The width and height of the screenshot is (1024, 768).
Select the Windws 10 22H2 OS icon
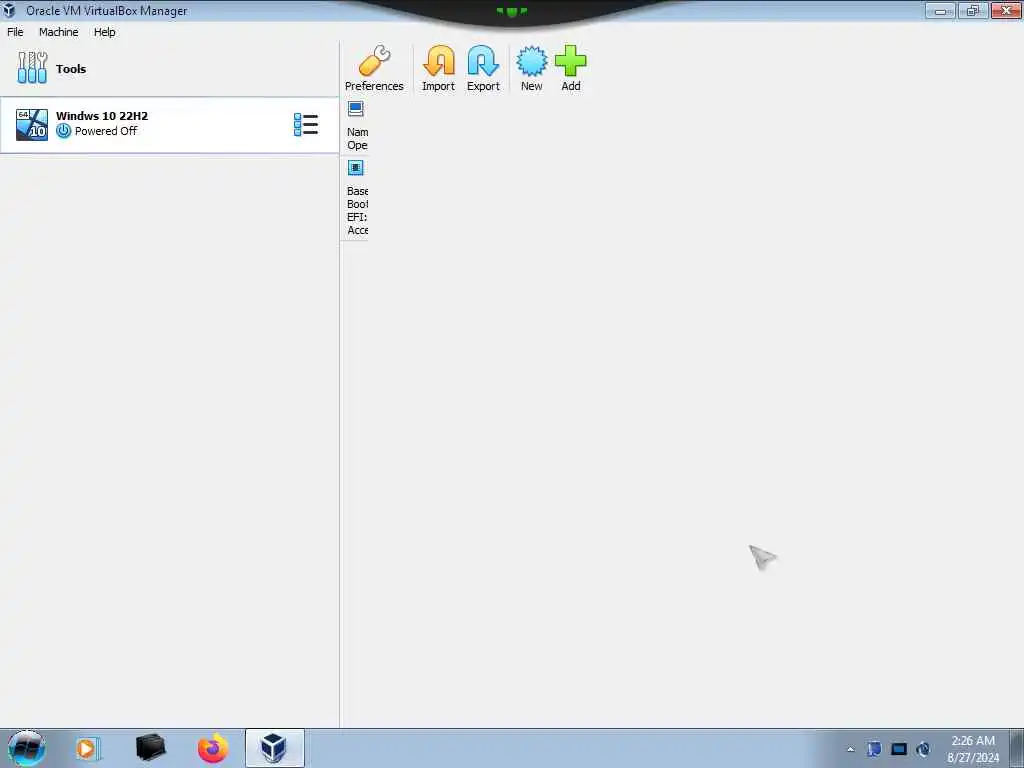tap(31, 124)
